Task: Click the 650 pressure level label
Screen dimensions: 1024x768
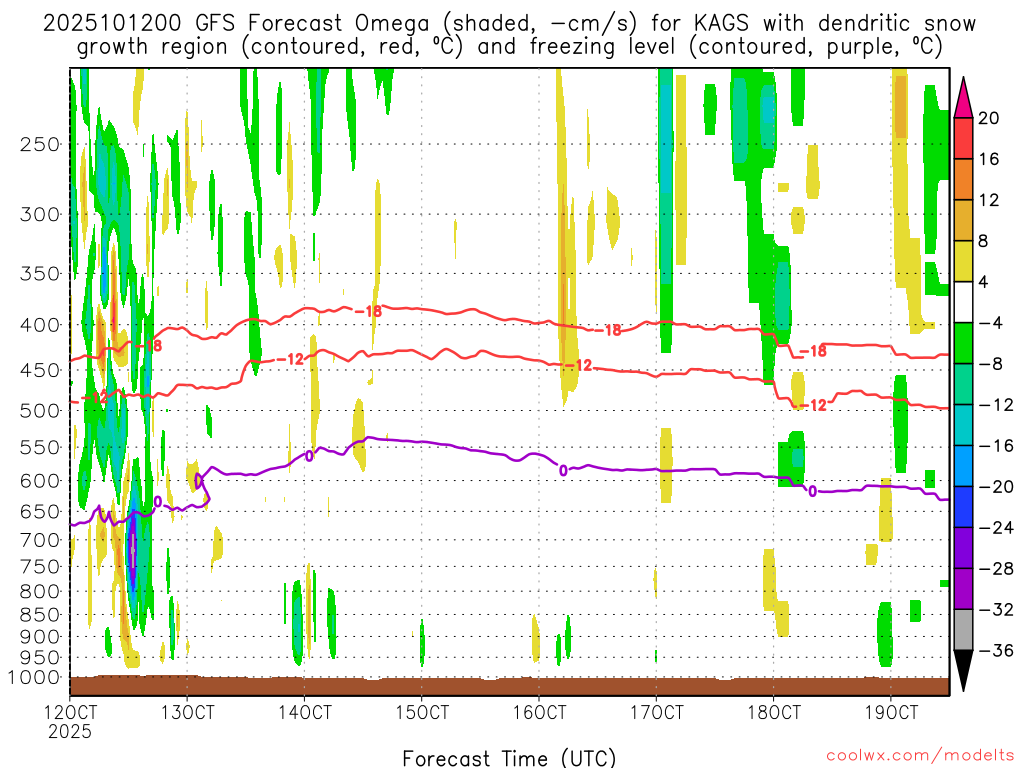Action: (x=40, y=511)
